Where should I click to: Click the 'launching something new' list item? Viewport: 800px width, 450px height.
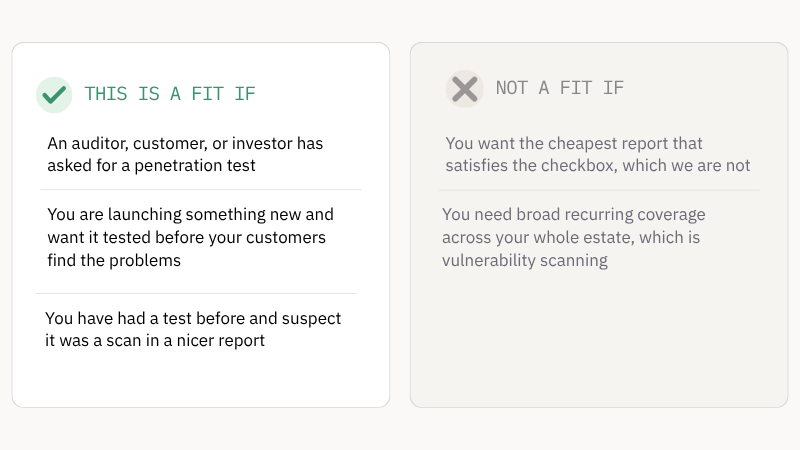coord(190,237)
